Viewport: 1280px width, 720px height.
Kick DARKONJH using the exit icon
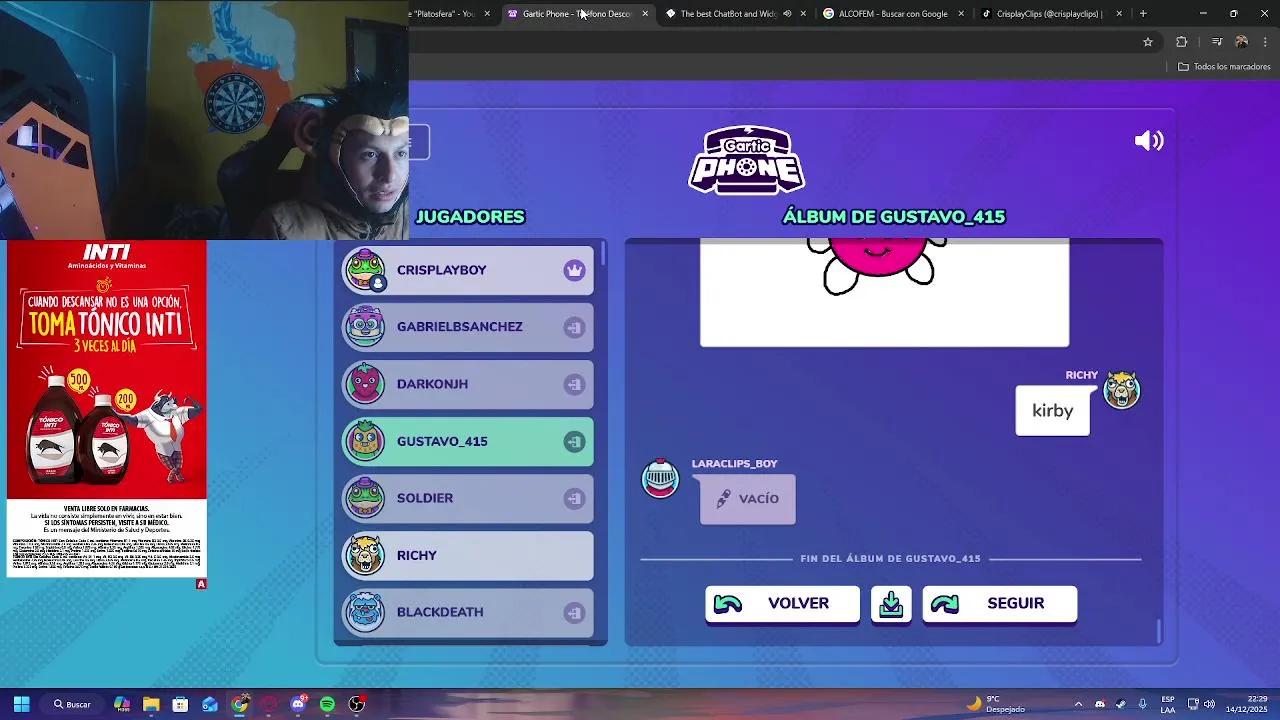pyautogui.click(x=574, y=384)
